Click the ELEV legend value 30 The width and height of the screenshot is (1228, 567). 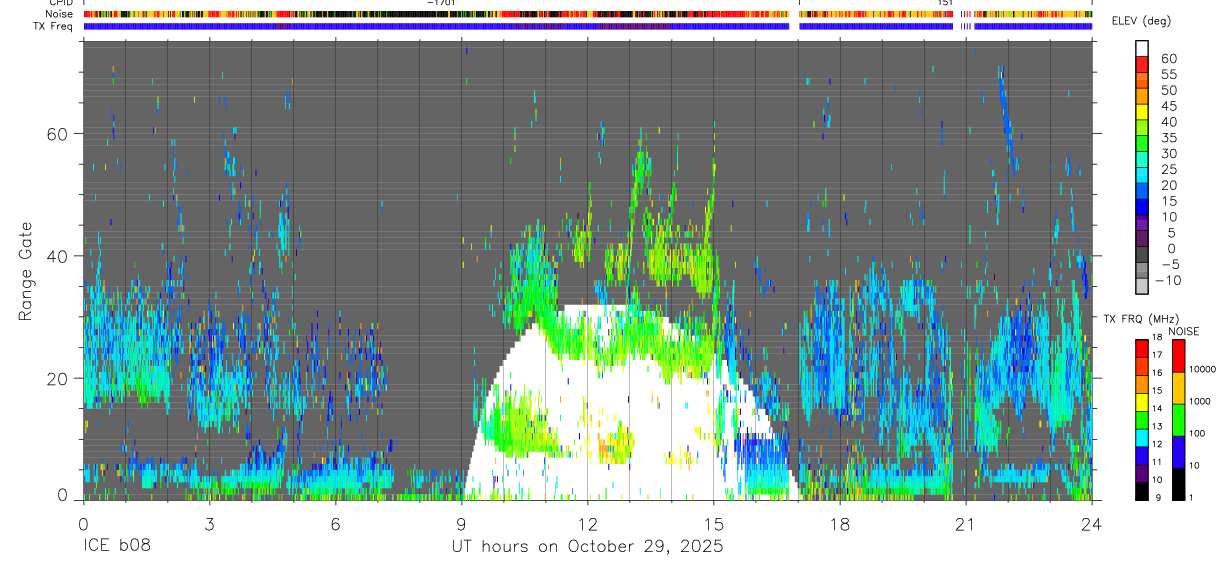click(1167, 154)
